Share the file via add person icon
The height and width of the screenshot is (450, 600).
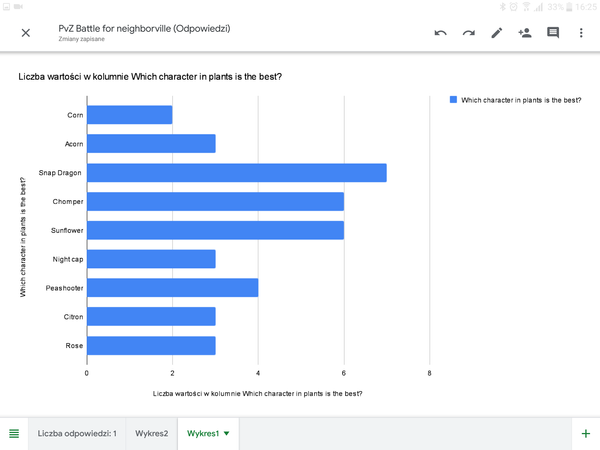coord(524,33)
